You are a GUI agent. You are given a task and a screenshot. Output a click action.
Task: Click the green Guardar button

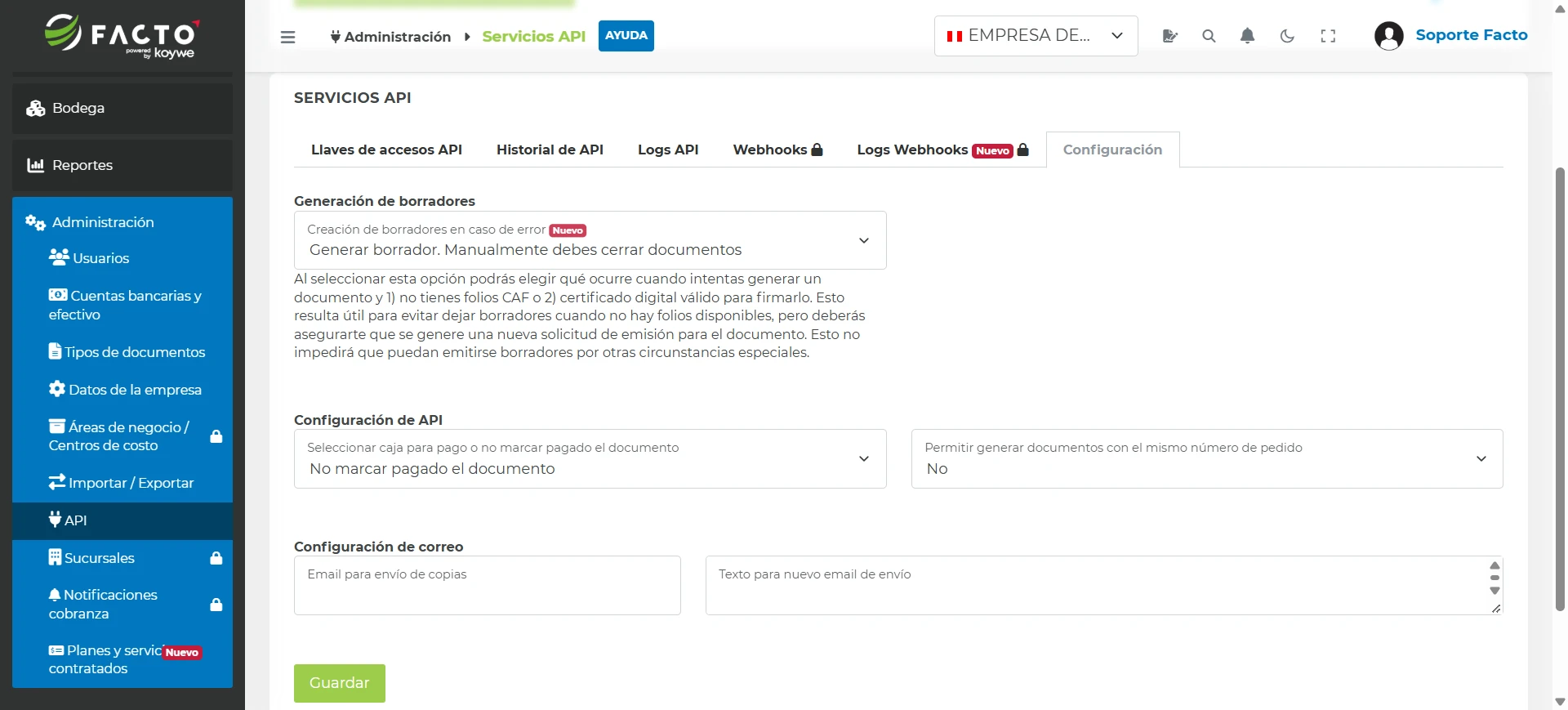point(340,683)
